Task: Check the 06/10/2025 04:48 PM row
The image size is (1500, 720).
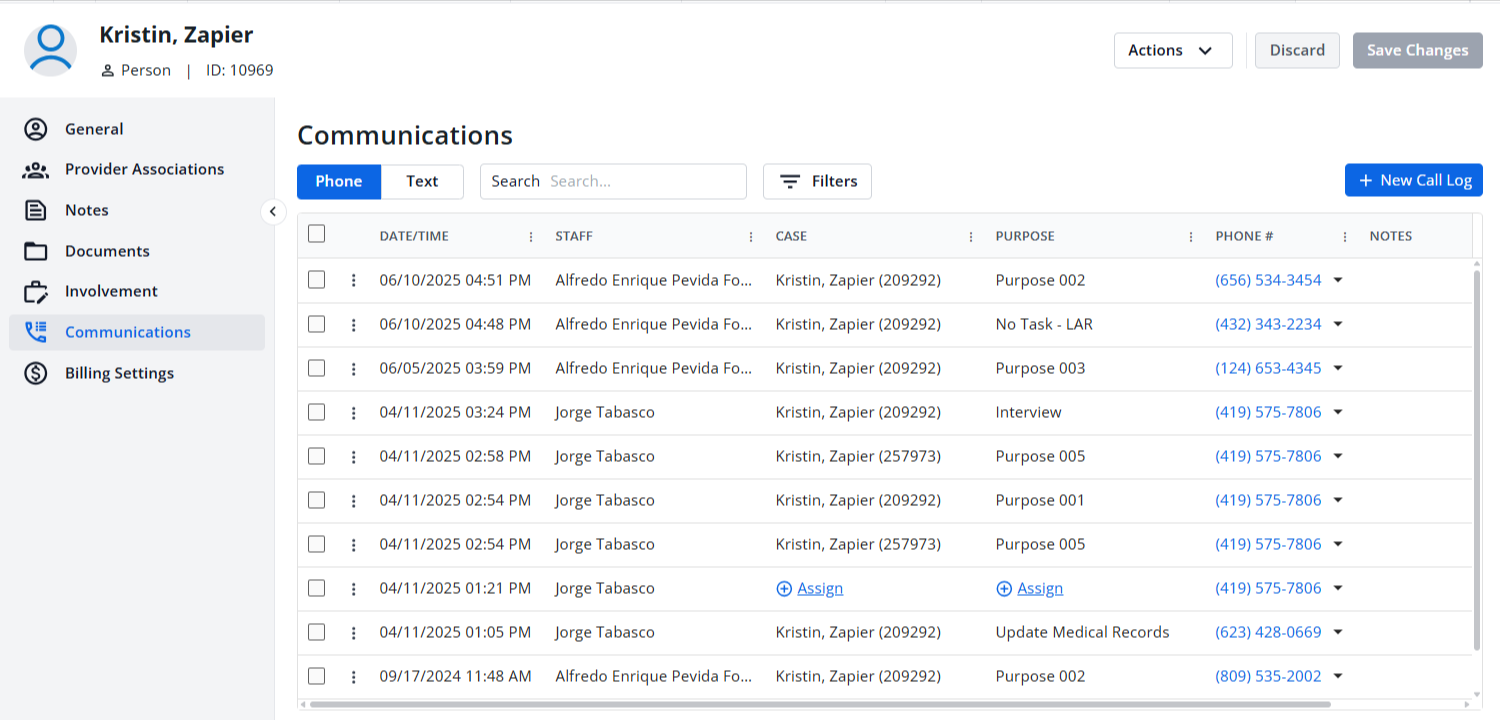Action: click(317, 324)
